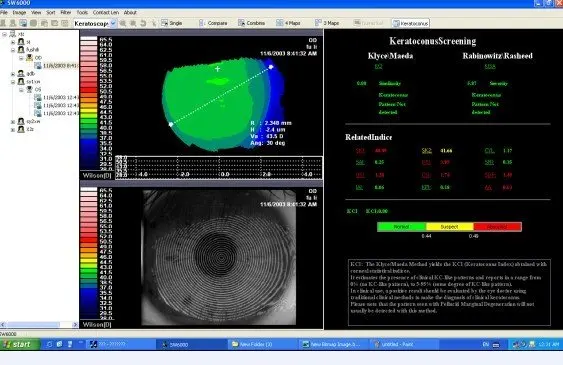This screenshot has width=563, height=365.
Task: Click the red Abnormal segment of KCI bar
Action: coord(497,227)
